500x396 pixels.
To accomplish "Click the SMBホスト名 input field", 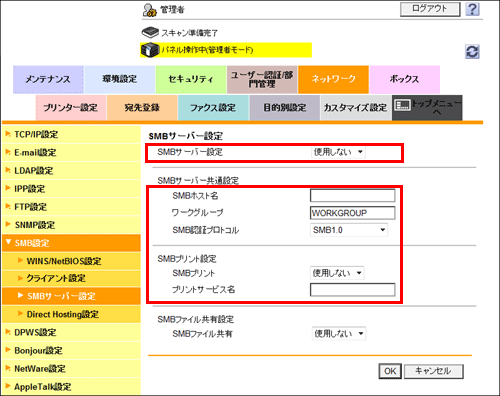I will [353, 196].
